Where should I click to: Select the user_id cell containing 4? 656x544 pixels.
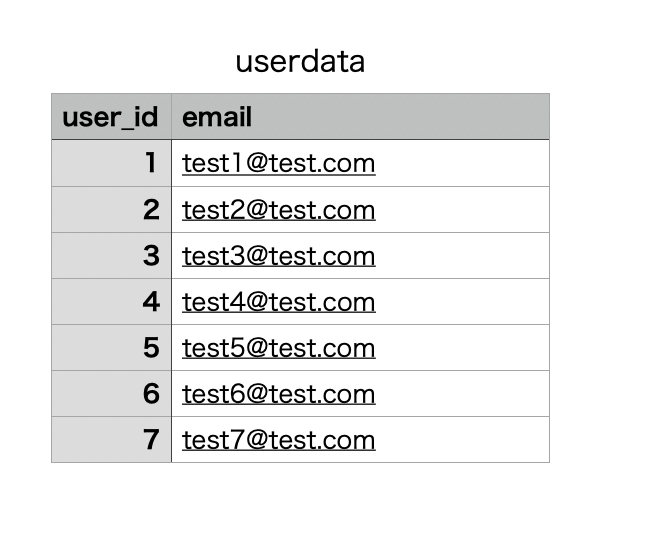(111, 302)
